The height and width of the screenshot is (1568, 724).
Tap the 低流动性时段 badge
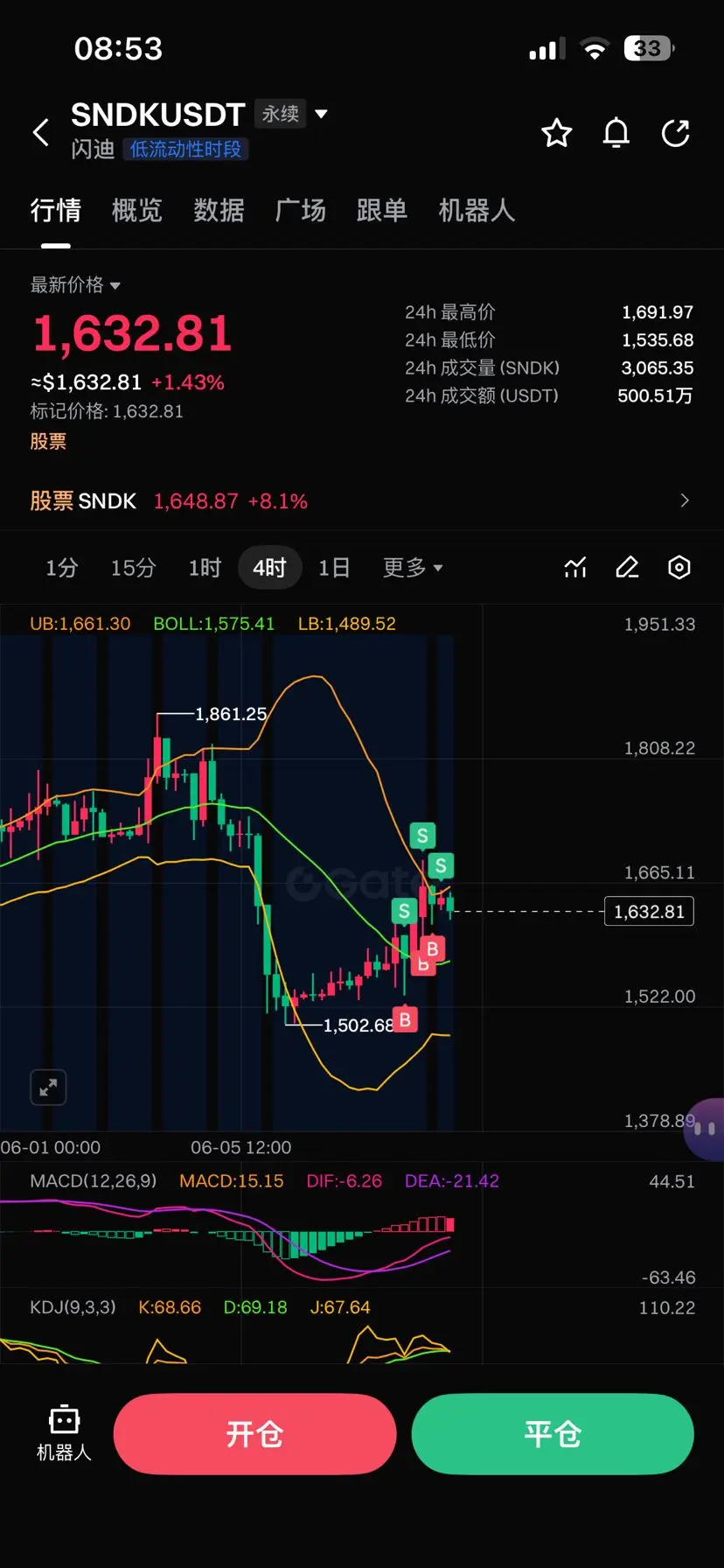point(185,150)
